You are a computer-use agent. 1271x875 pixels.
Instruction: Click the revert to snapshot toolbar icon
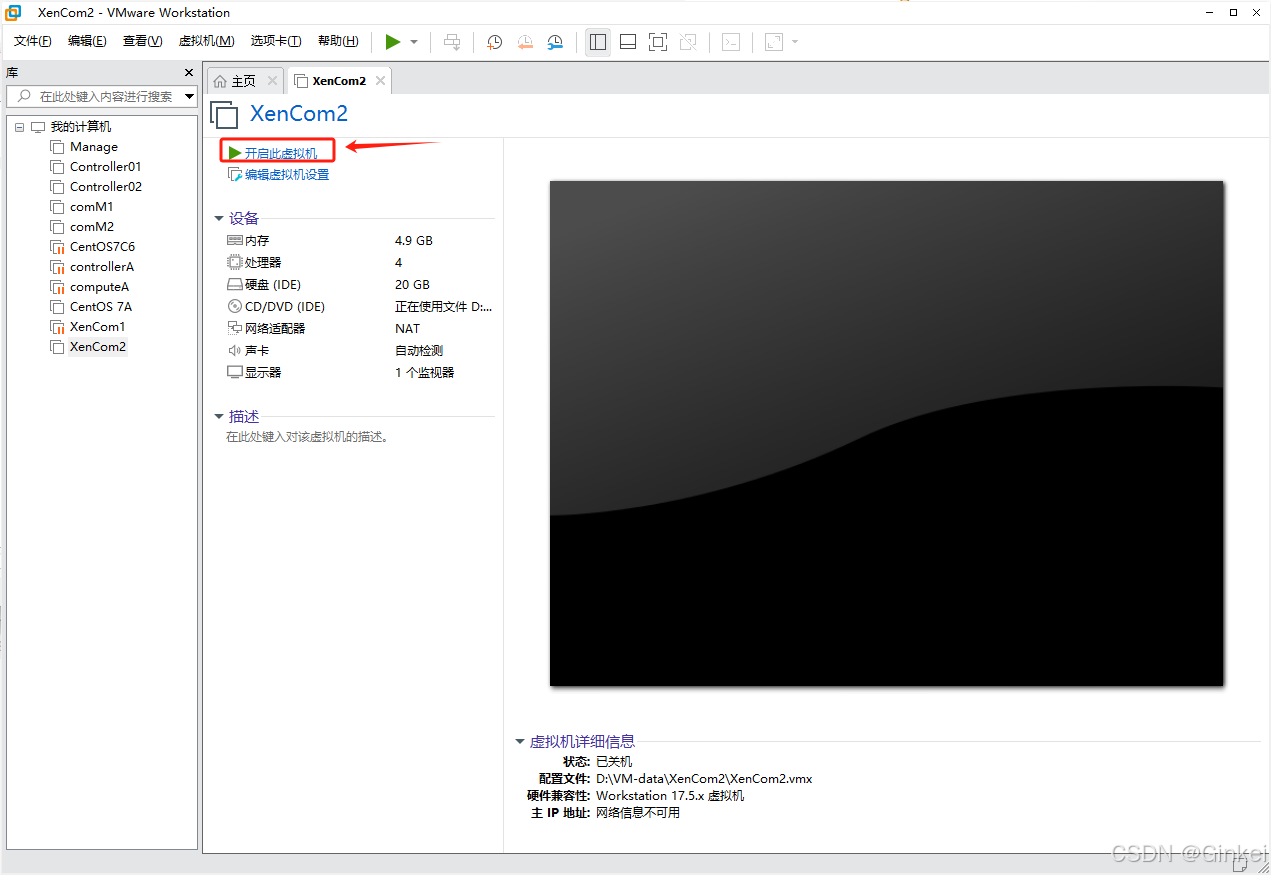point(524,42)
